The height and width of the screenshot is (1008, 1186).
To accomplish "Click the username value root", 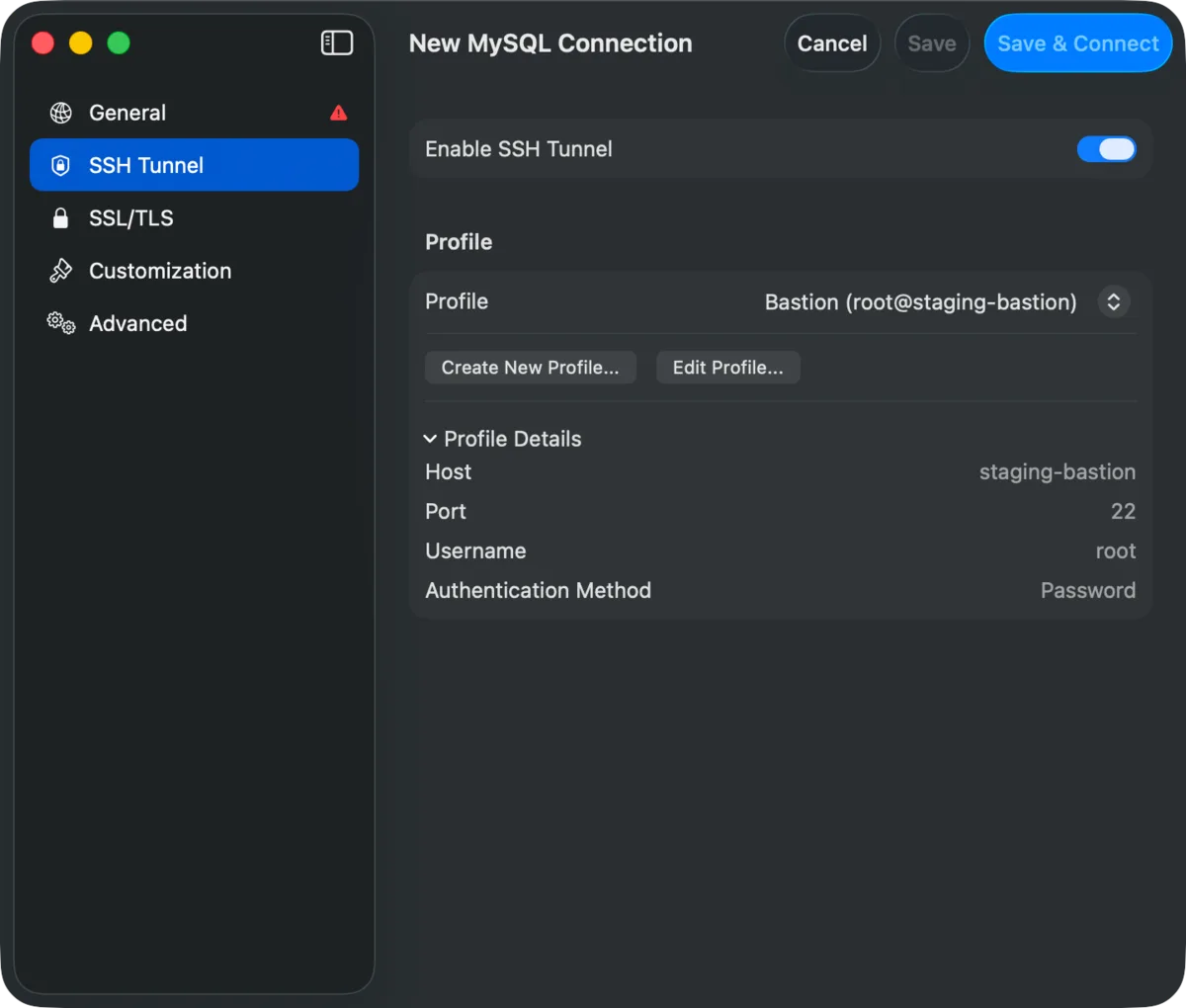I will (1116, 551).
